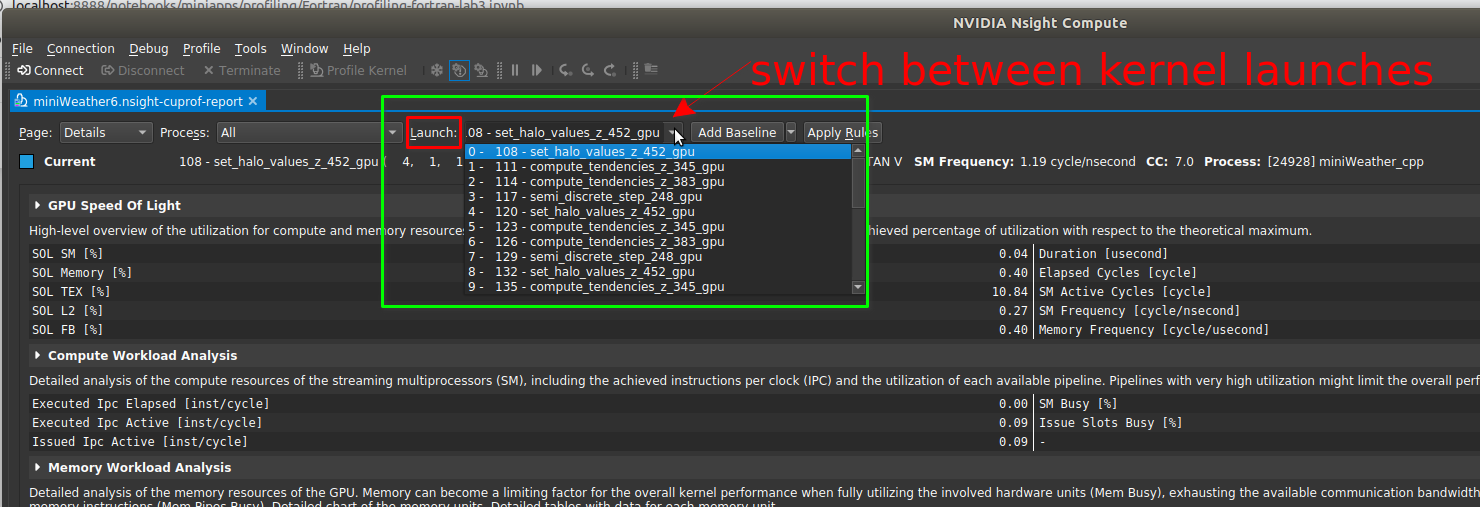Open the Process dropdown showing All

(309, 132)
